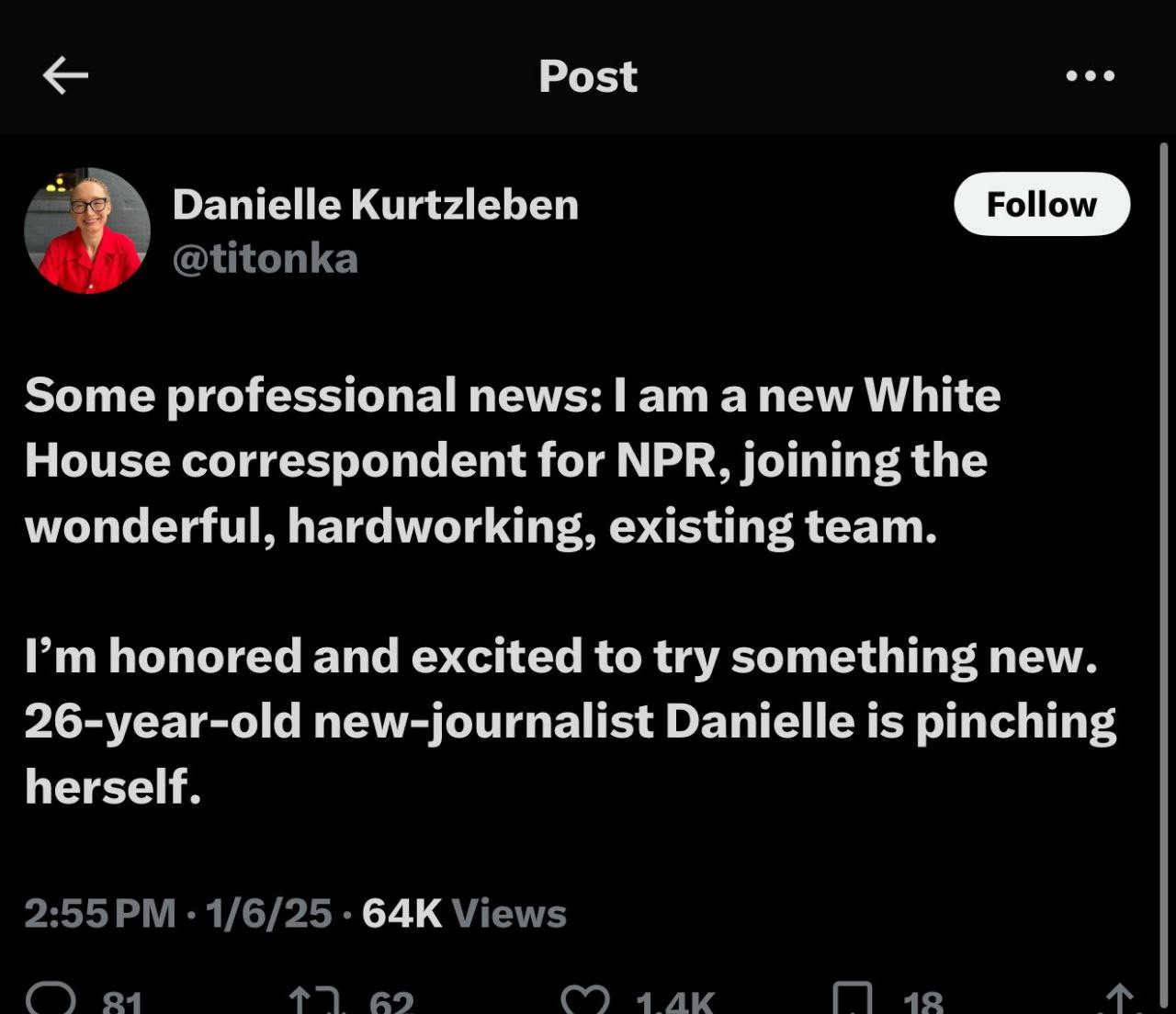Tap the reply speech bubble icon
The height and width of the screenshot is (1014, 1176).
coord(51,999)
